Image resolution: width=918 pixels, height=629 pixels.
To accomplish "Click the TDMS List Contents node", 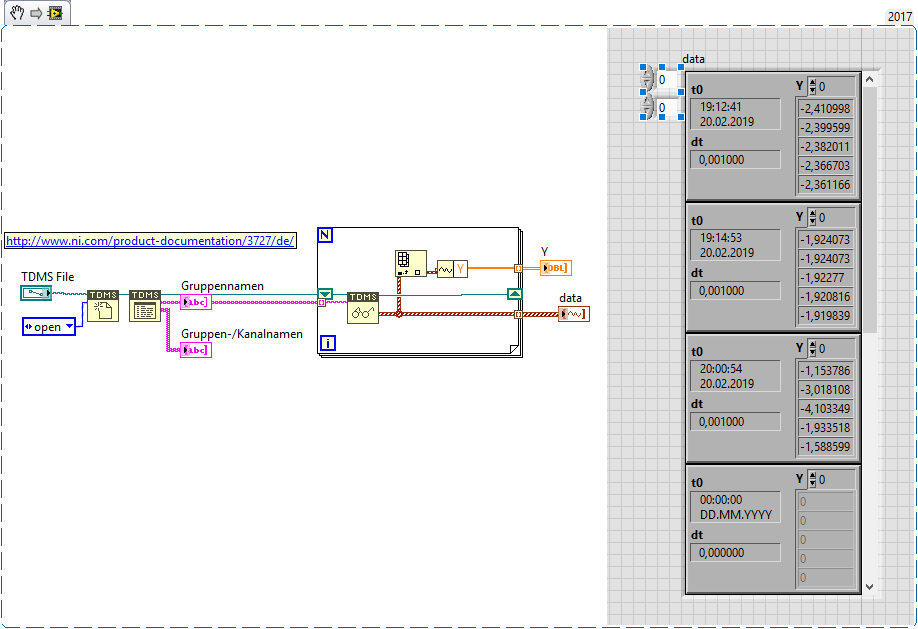I will tap(145, 305).
